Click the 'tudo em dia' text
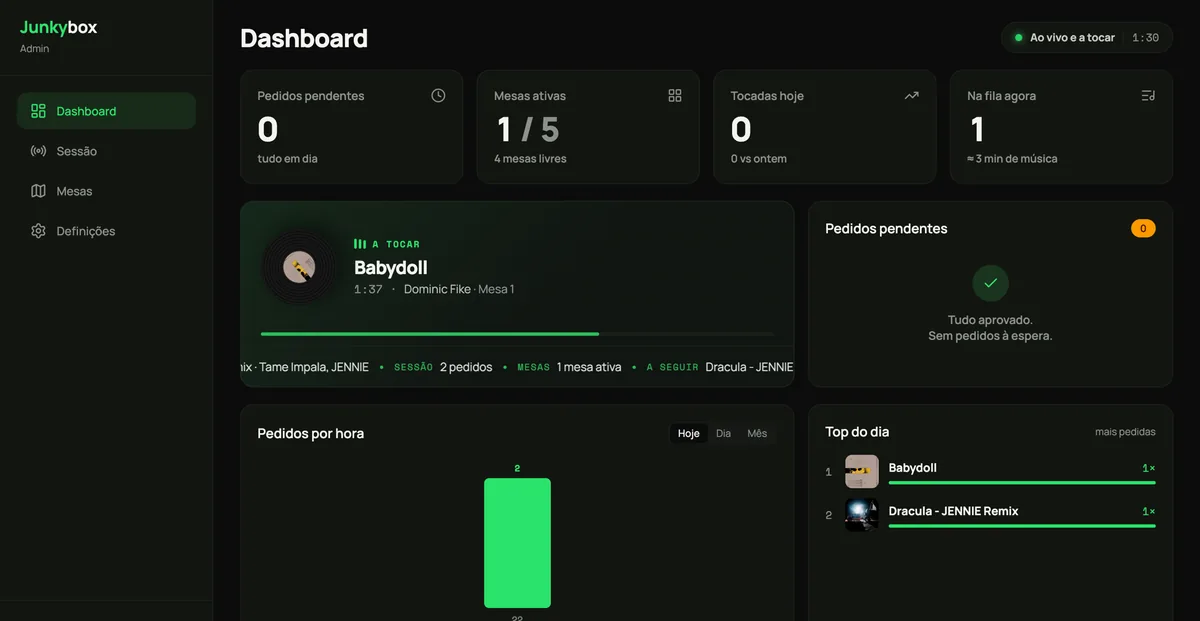Viewport: 1200px width, 621px height. point(288,158)
